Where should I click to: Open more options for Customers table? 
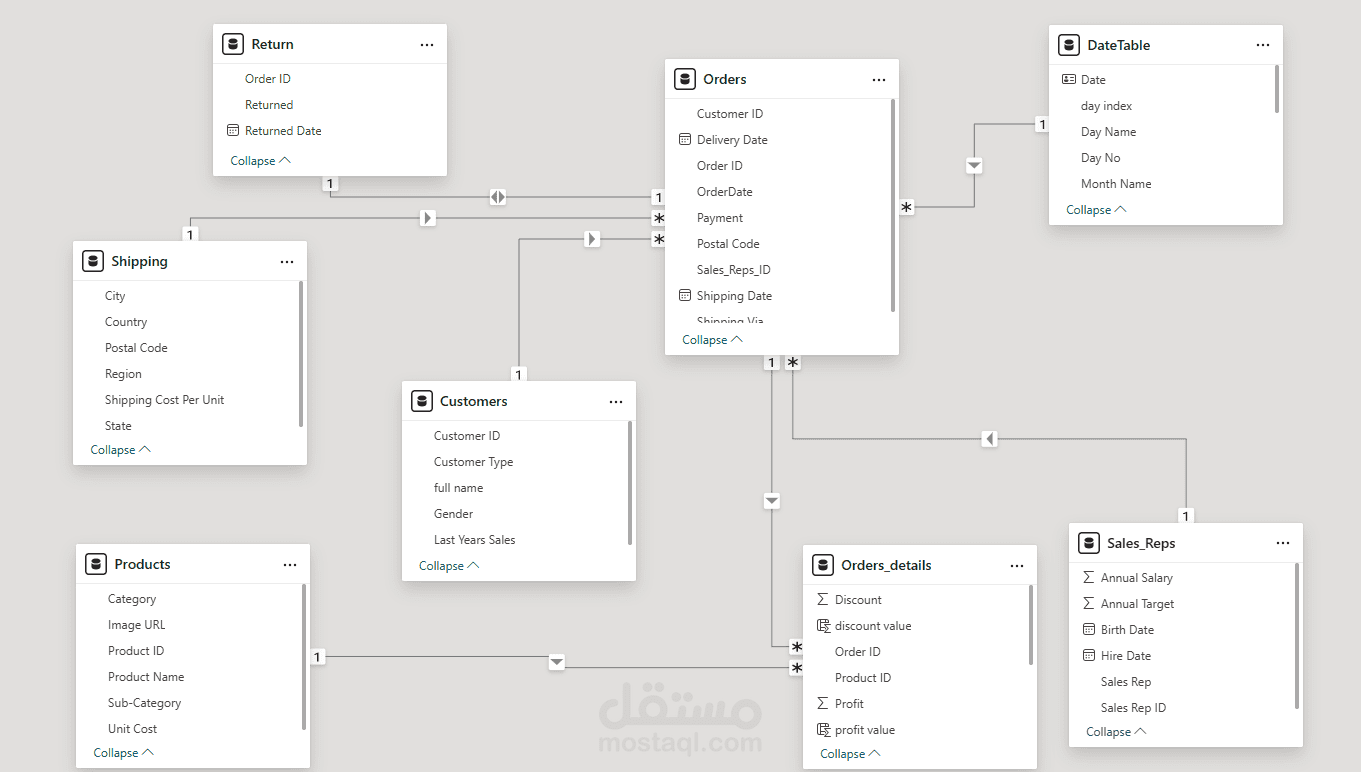(616, 402)
